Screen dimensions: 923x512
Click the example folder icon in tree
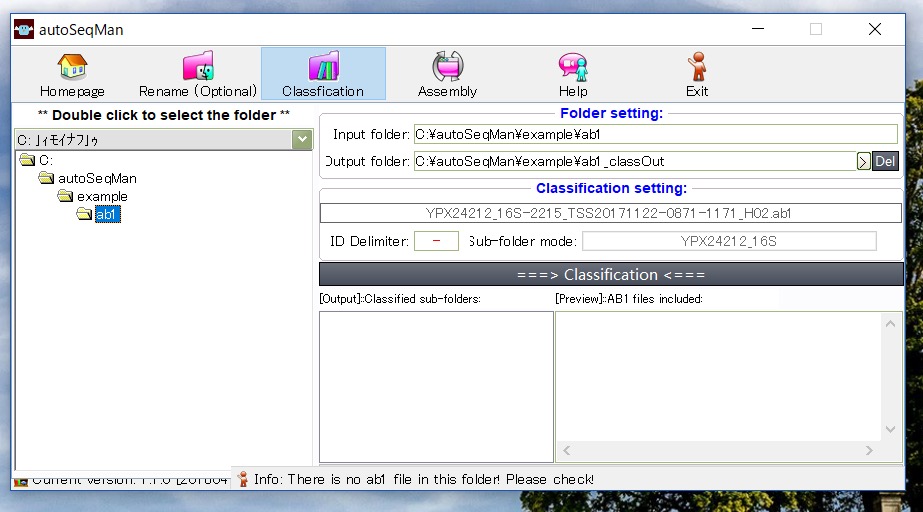65,196
